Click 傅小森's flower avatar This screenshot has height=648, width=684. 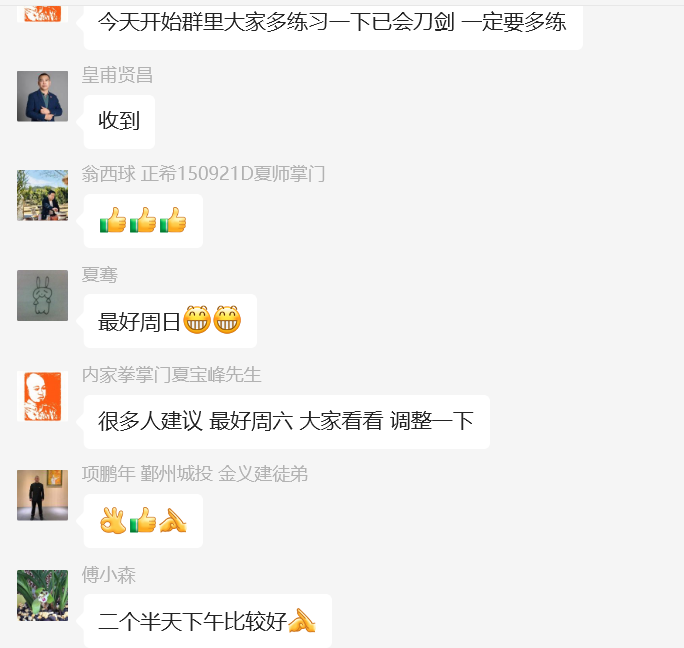42,595
